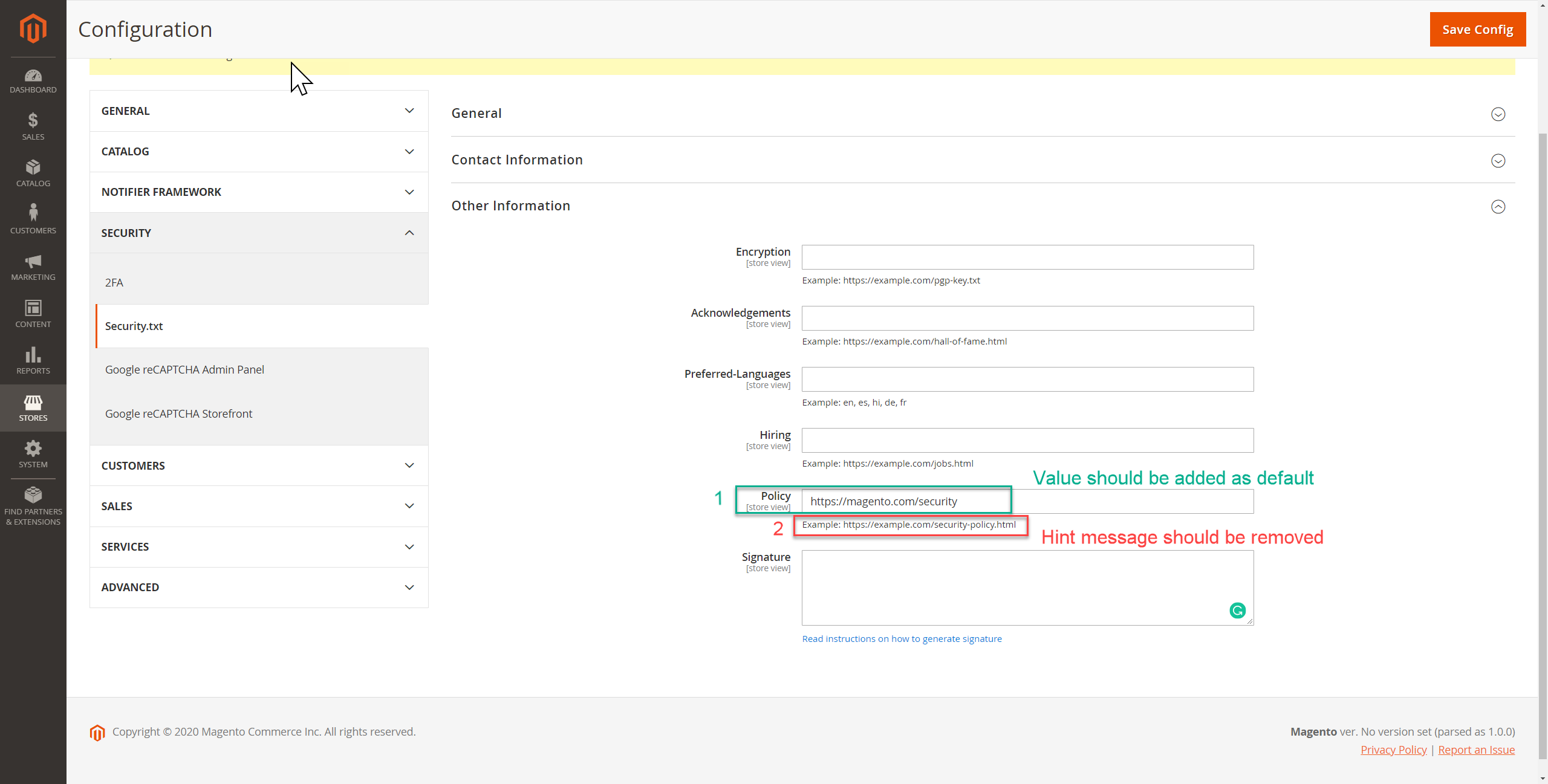Image resolution: width=1548 pixels, height=784 pixels.
Task: Click the Grammarly icon in Signature box
Action: (1237, 611)
